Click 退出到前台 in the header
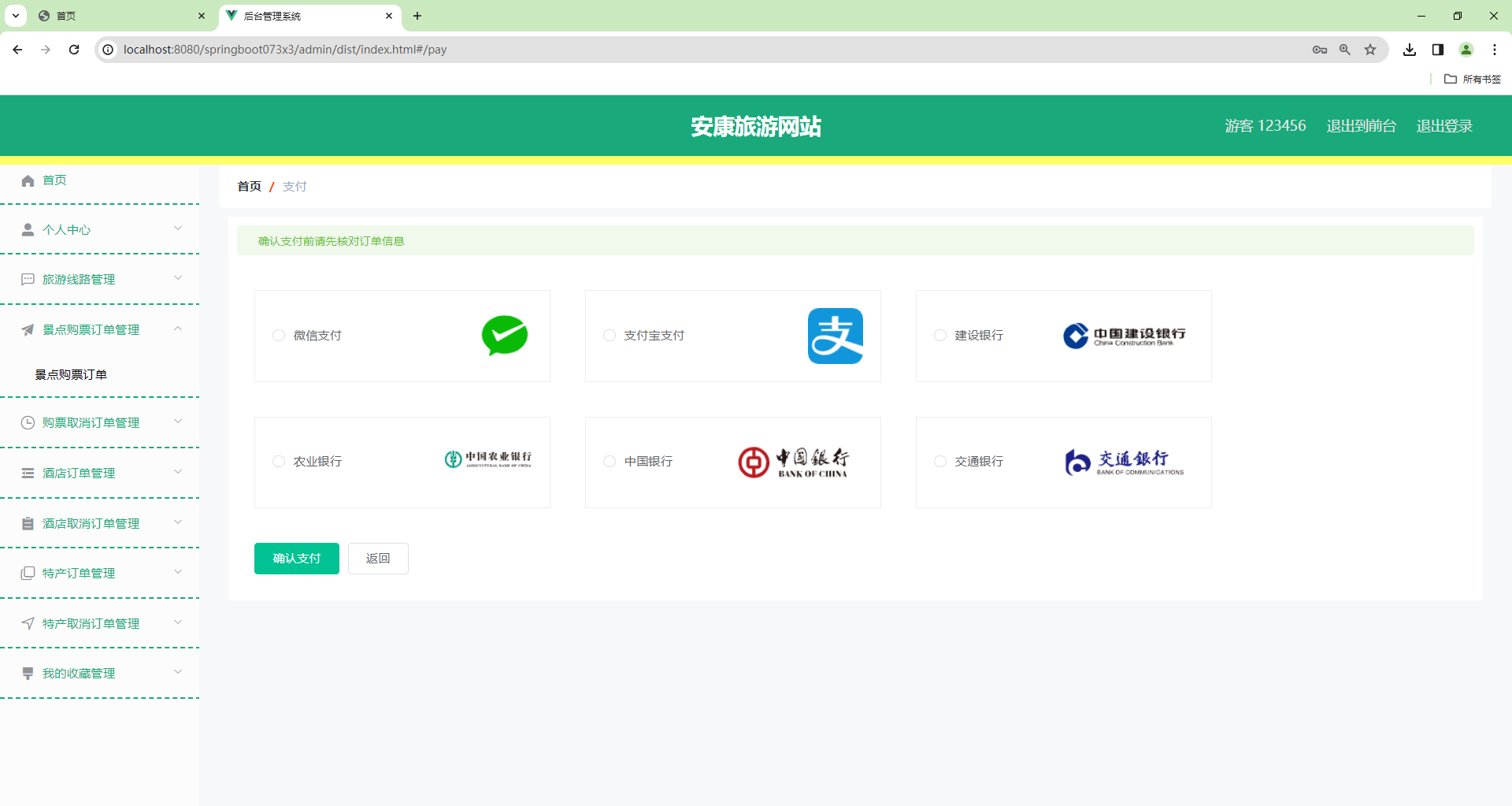Image resolution: width=1512 pixels, height=806 pixels. (1361, 126)
